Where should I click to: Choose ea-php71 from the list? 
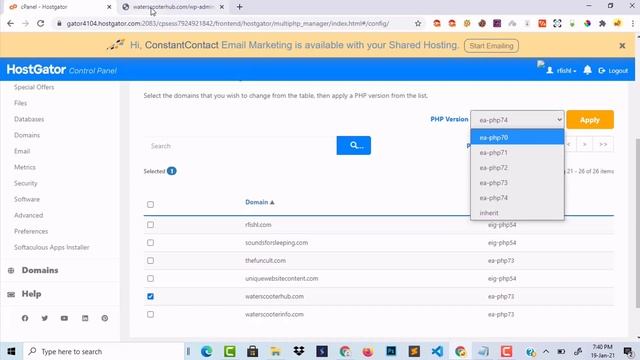pyautogui.click(x=517, y=153)
